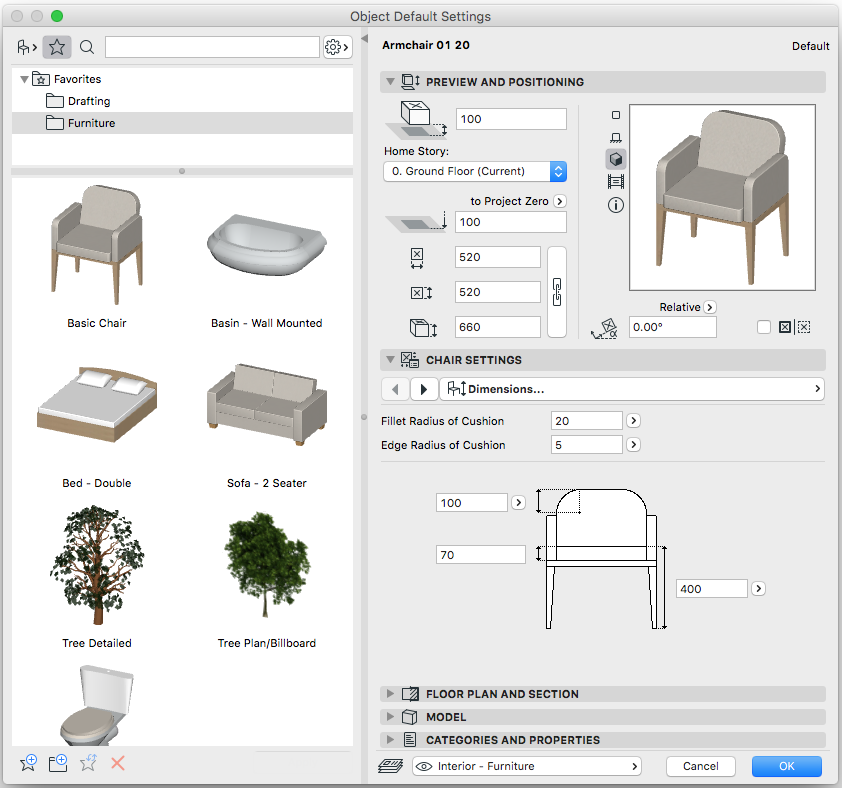Click the OK button
Image resolution: width=842 pixels, height=788 pixels.
point(786,766)
